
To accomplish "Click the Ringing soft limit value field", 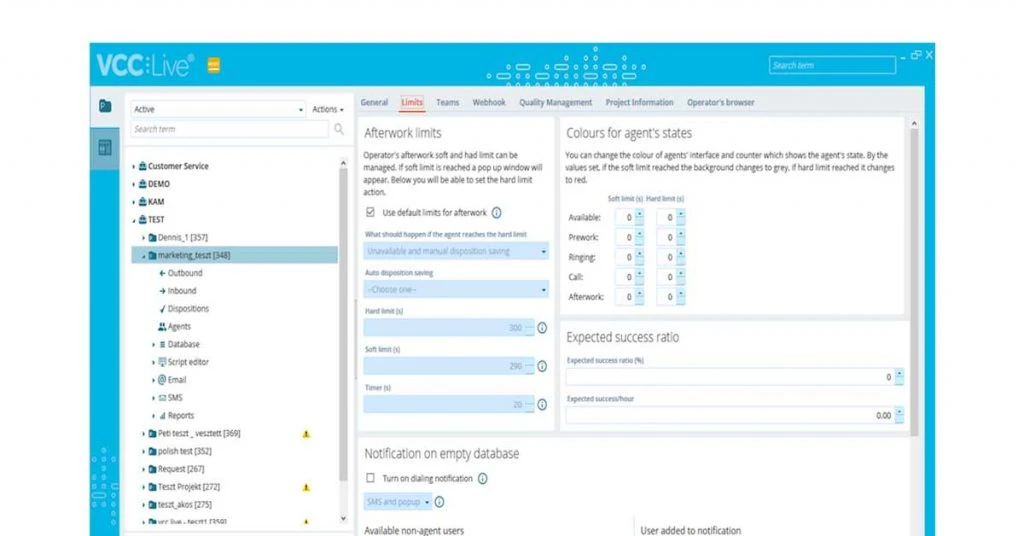I will pos(625,257).
